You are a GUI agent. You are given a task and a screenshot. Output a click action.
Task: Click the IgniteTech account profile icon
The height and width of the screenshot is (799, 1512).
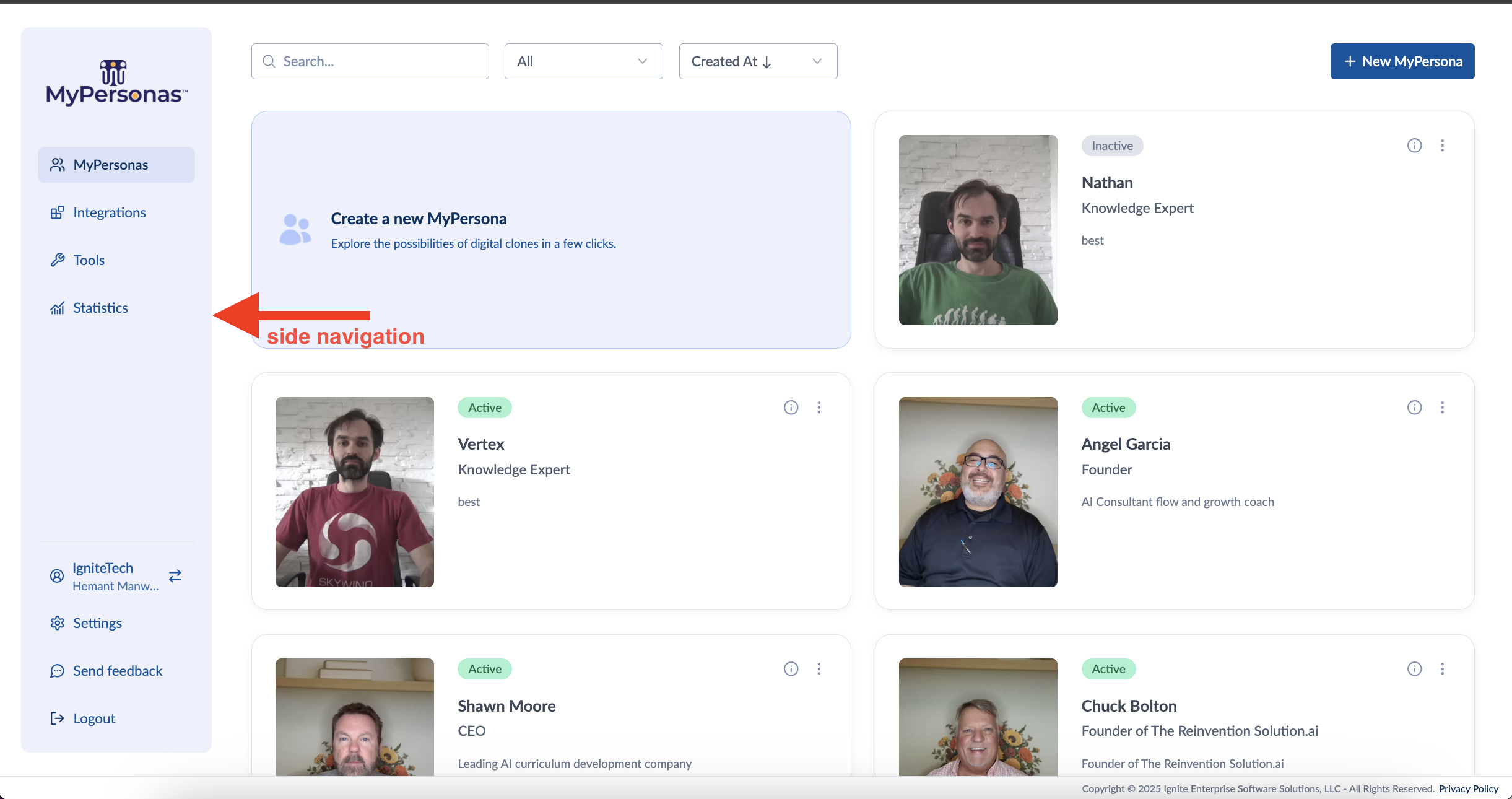coord(57,576)
